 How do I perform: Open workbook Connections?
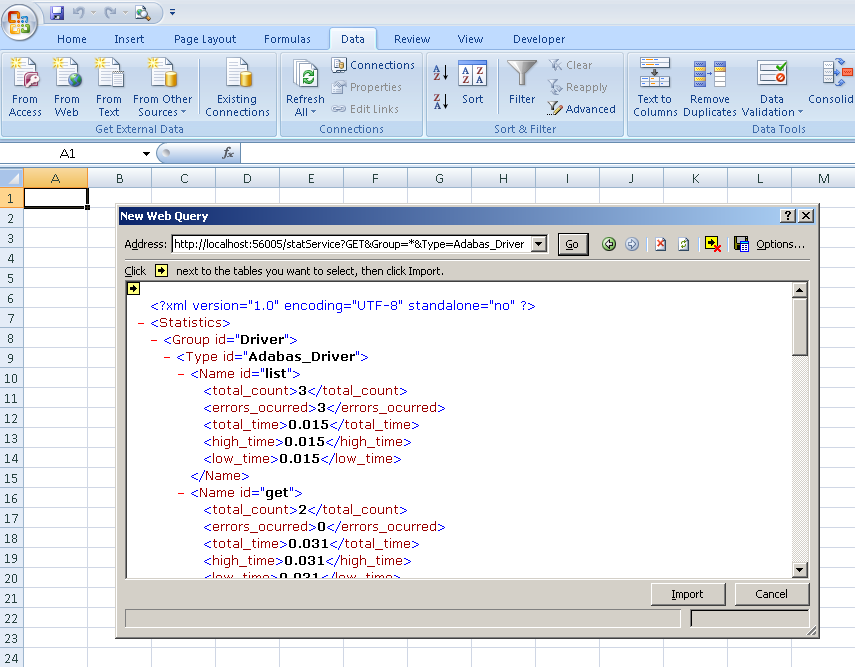374,65
